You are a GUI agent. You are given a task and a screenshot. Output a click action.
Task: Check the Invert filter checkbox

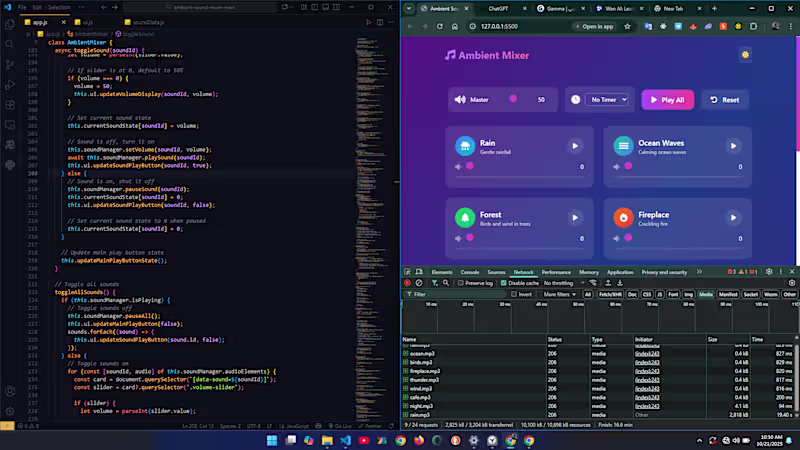coord(514,294)
